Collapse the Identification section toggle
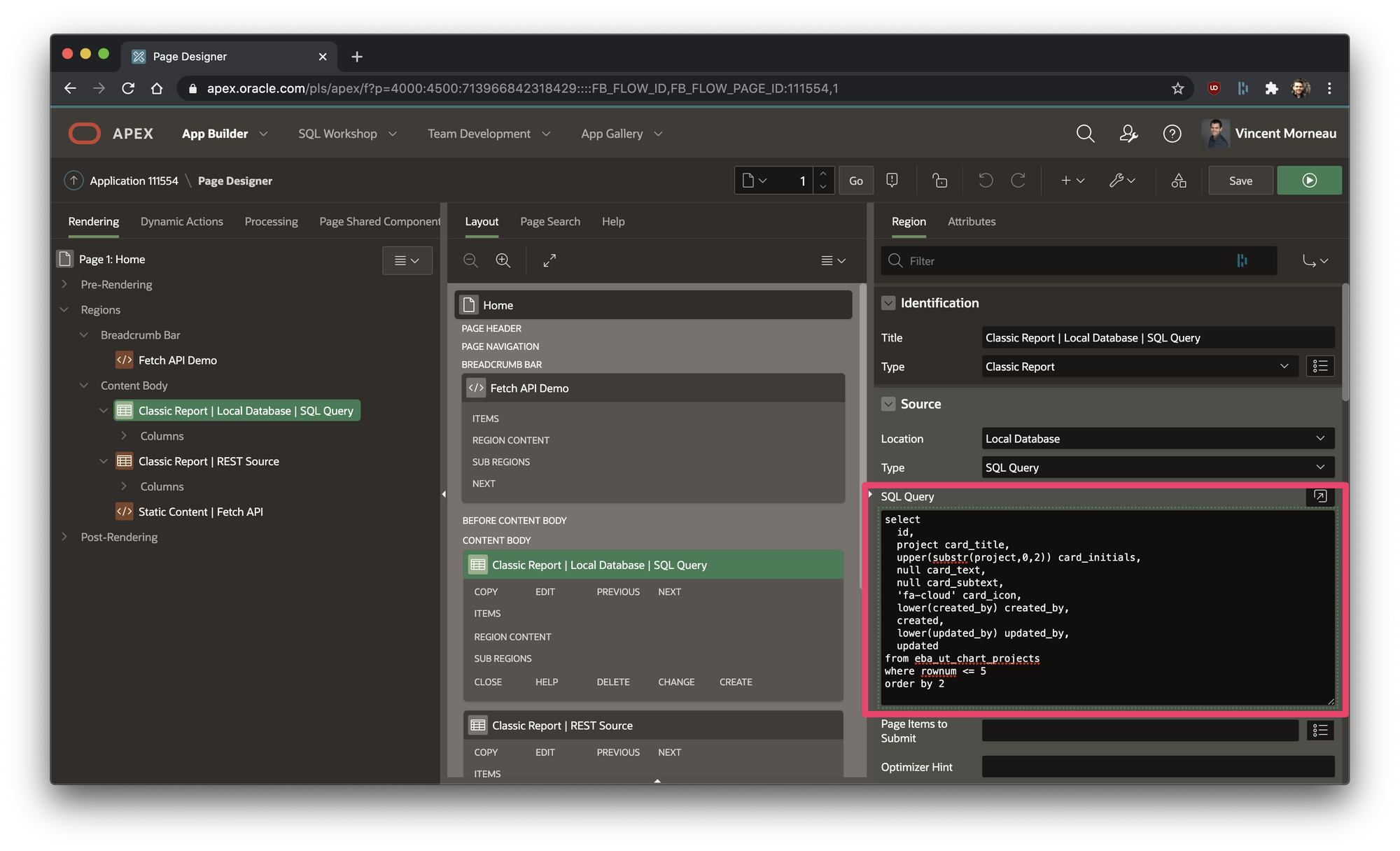1400x851 pixels. pos(888,303)
